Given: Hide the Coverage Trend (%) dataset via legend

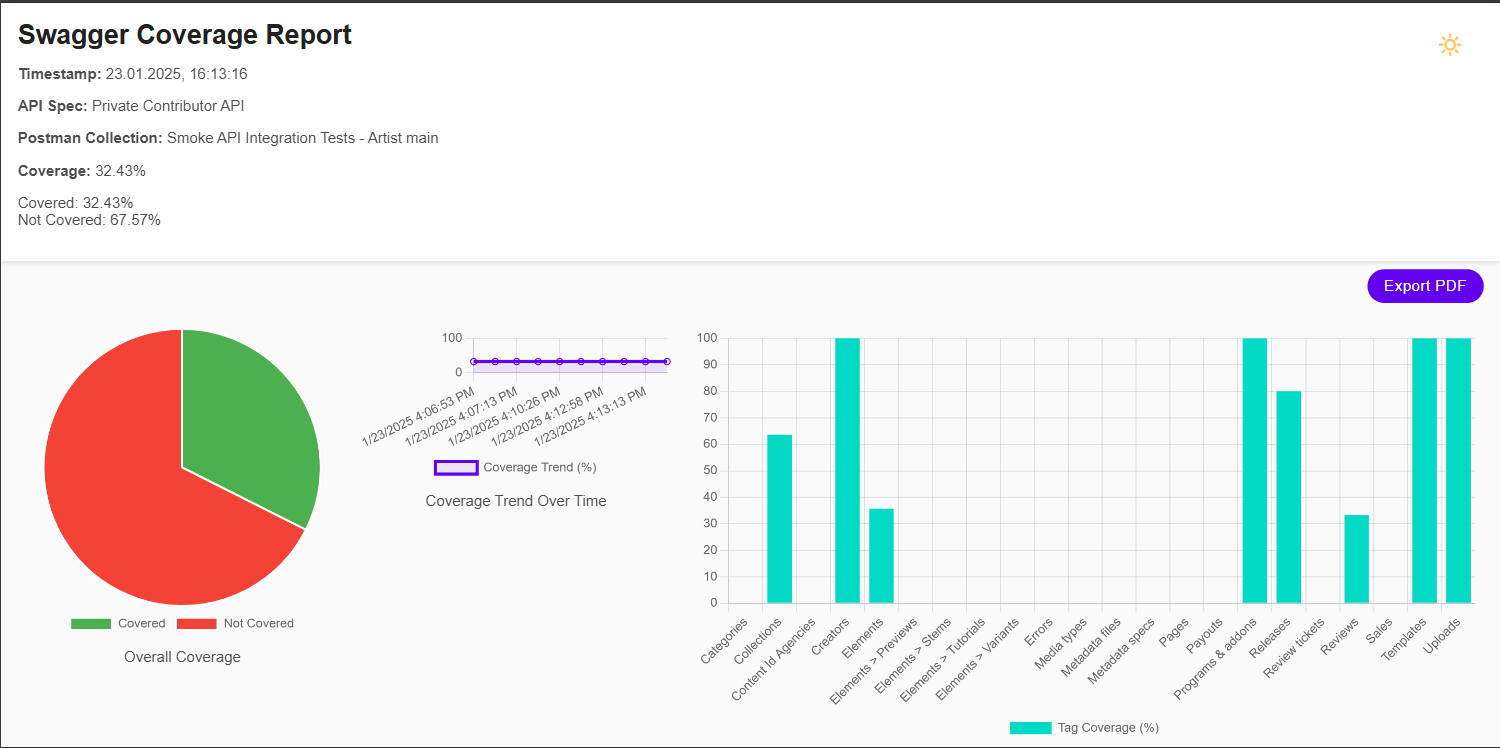Looking at the screenshot, I should [x=515, y=467].
